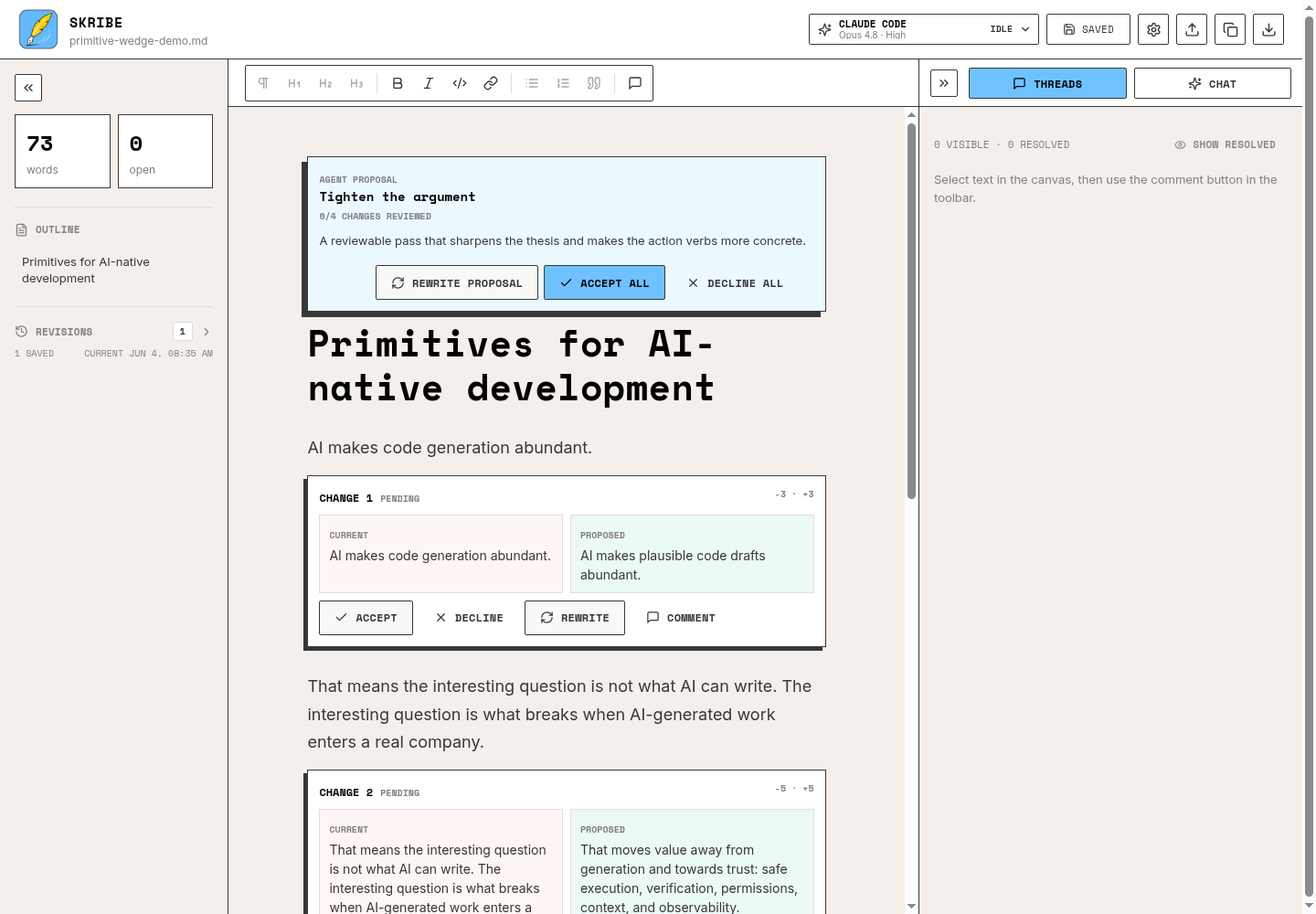Toggle inline code formatting

click(x=460, y=83)
